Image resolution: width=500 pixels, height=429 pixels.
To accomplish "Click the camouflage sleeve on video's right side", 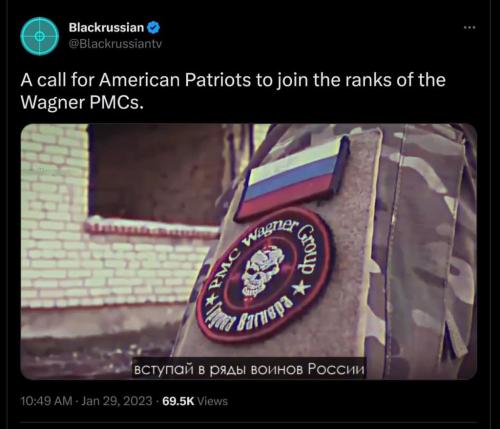I will point(427,252).
